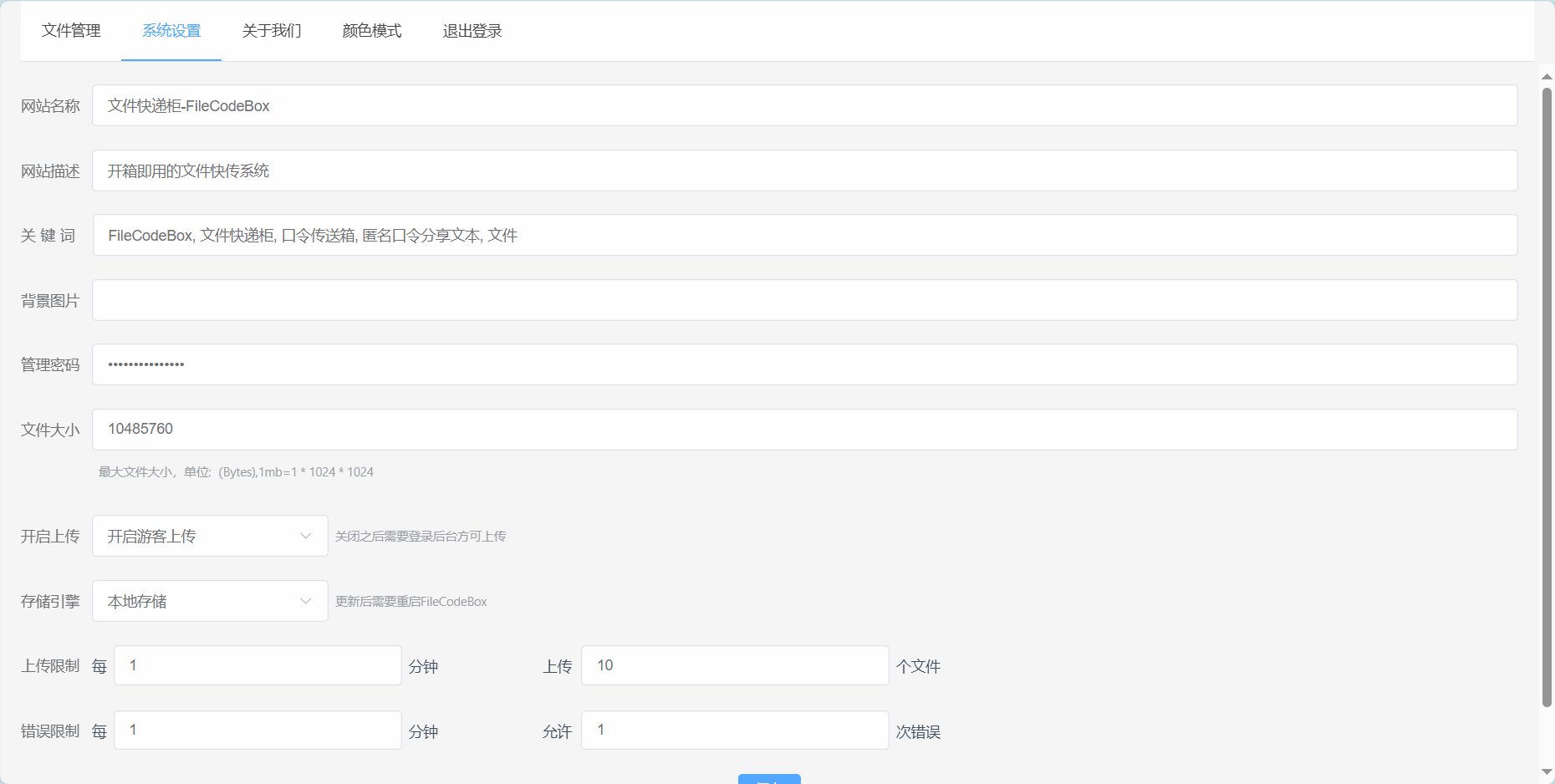Image resolution: width=1555 pixels, height=784 pixels.
Task: Click the hint text 最大文件大小，单位
Action: (236, 472)
